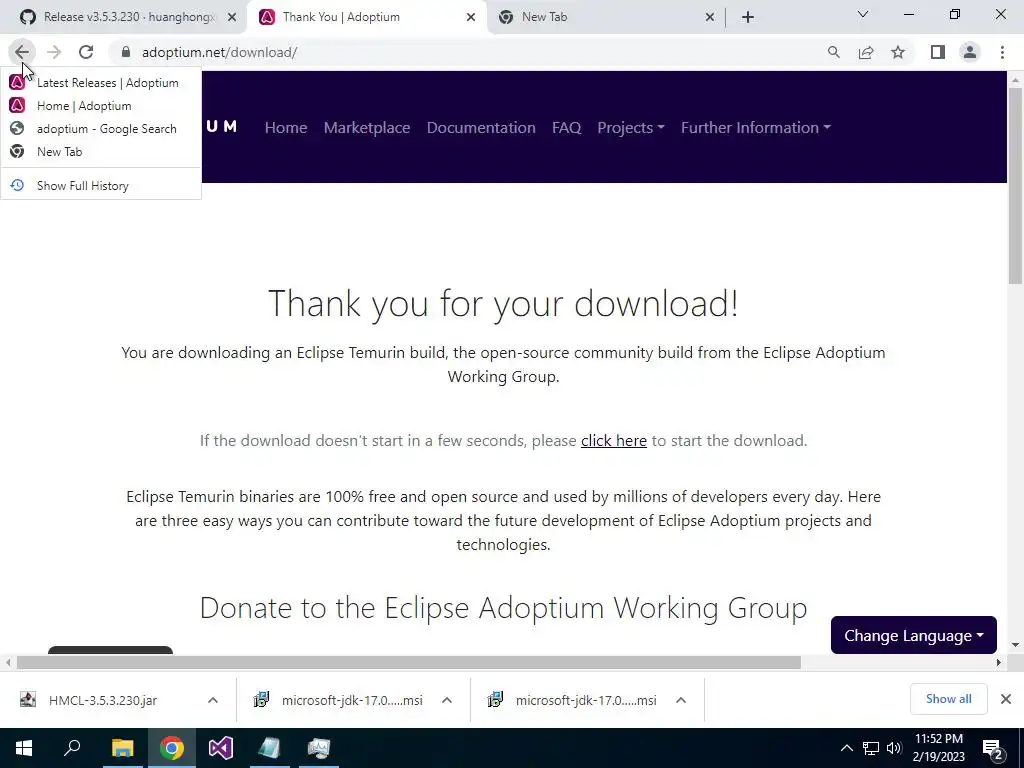This screenshot has height=768, width=1024.
Task: Open Chrome three-dot menu
Action: tap(1002, 52)
